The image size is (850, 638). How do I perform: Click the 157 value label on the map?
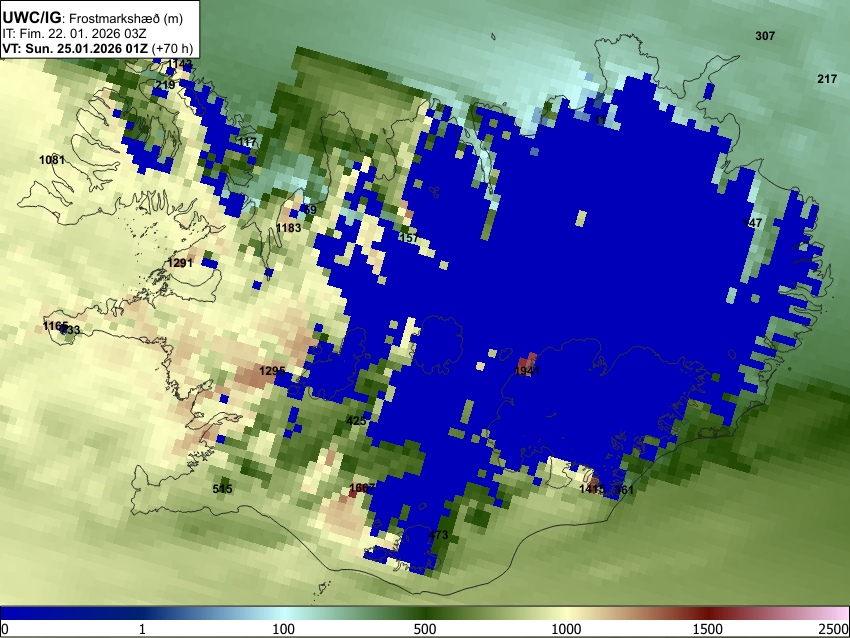[x=409, y=238]
